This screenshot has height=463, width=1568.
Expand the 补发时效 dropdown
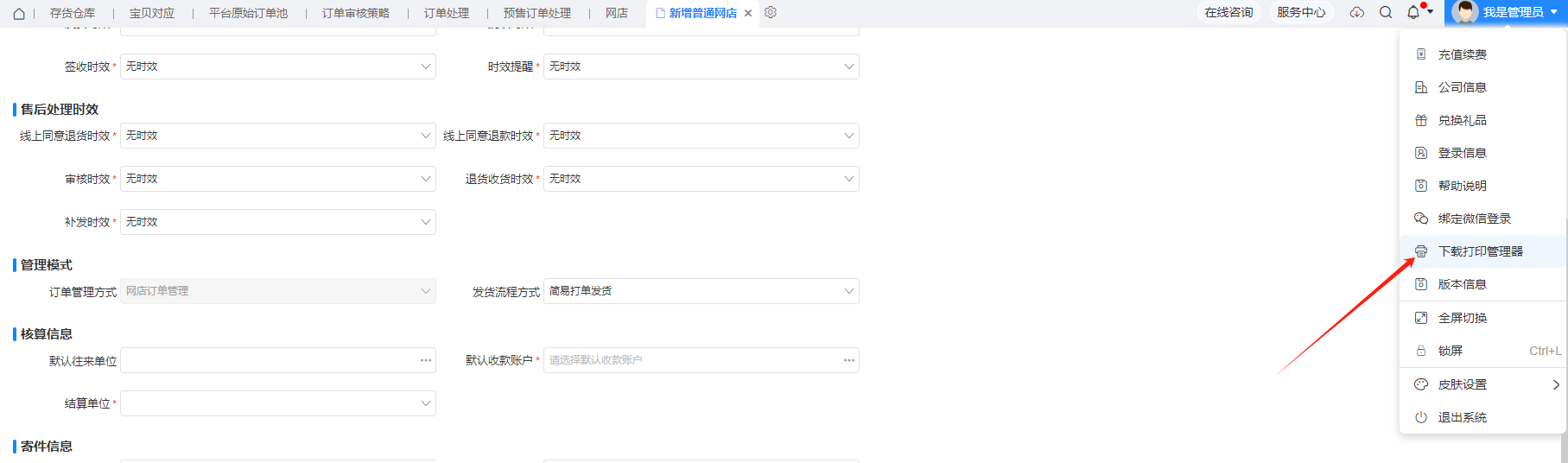tap(278, 222)
